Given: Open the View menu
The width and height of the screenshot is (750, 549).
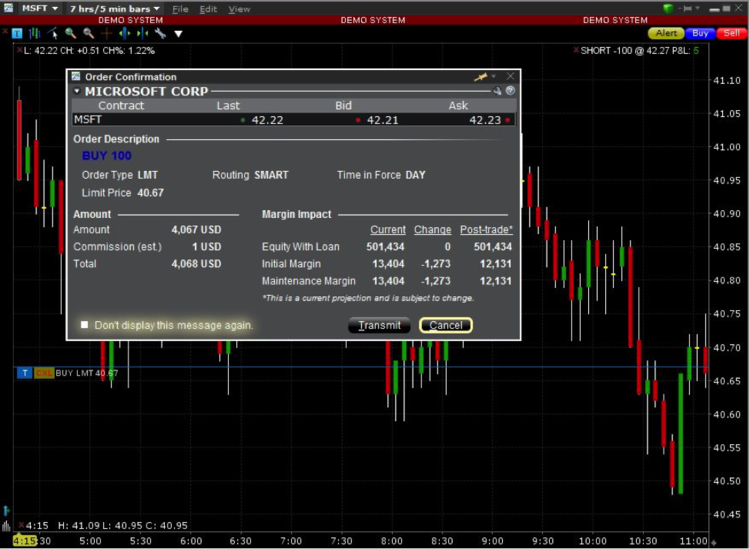Looking at the screenshot, I should pos(239,9).
